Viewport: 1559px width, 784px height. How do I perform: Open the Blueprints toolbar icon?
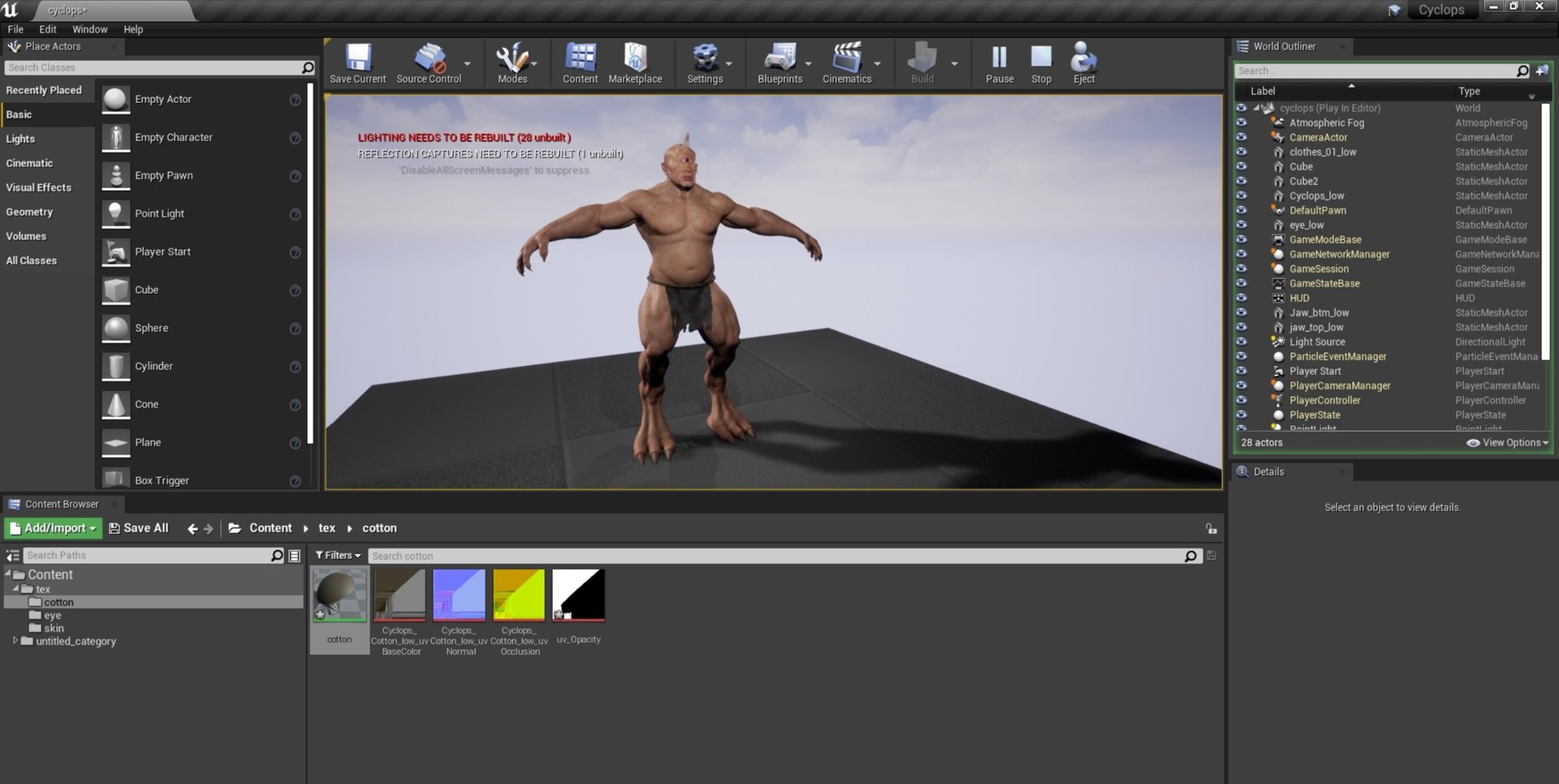pos(779,63)
